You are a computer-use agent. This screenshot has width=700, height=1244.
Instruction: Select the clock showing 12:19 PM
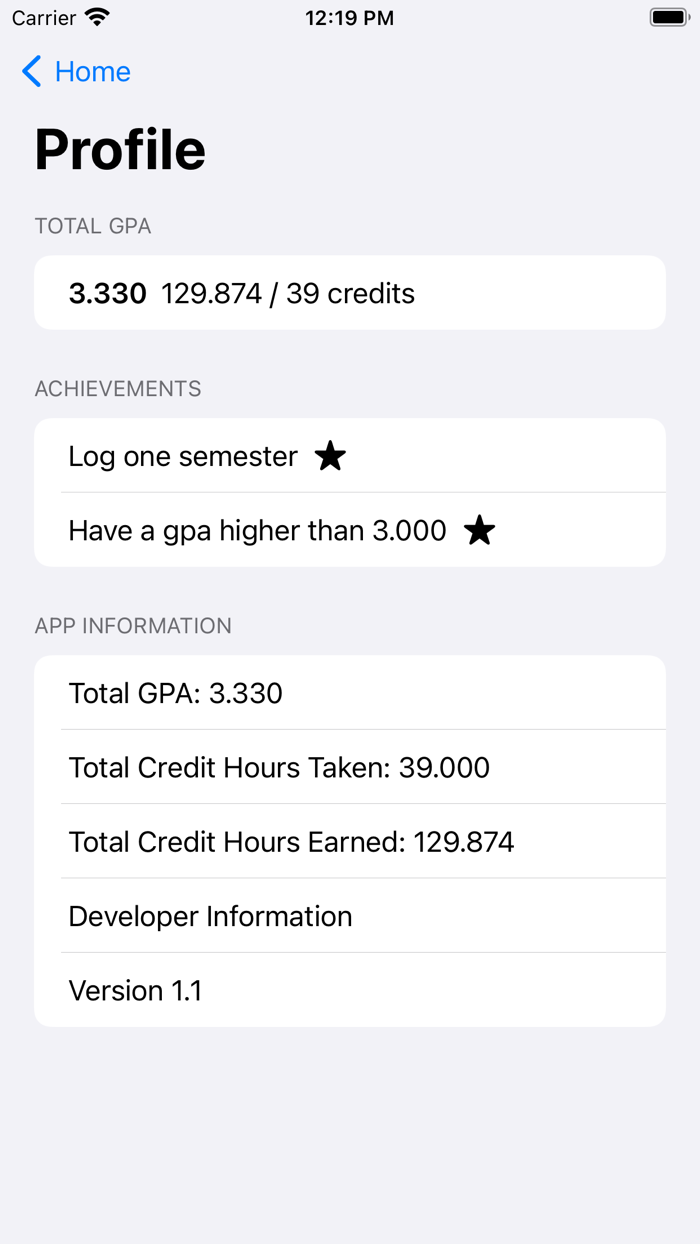coord(349,17)
